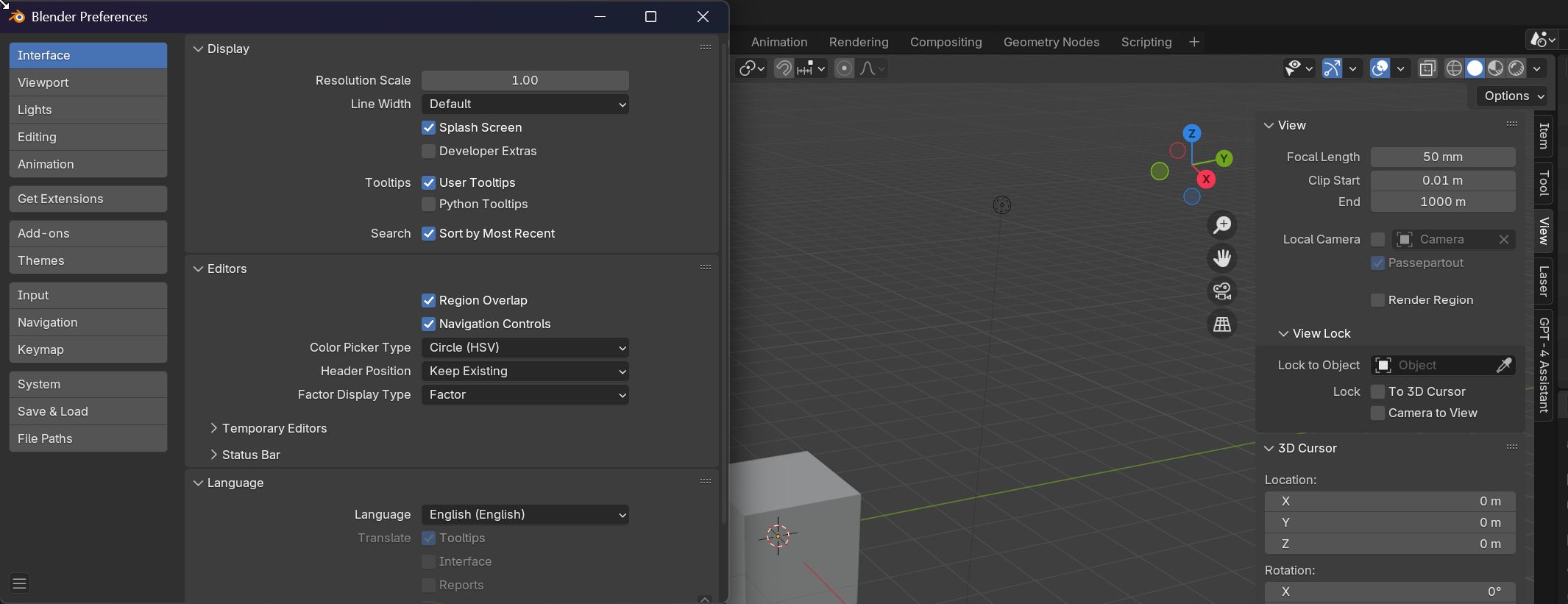Screen dimensions: 1568x604
Task: Click the hand pan view icon
Action: click(1222, 258)
